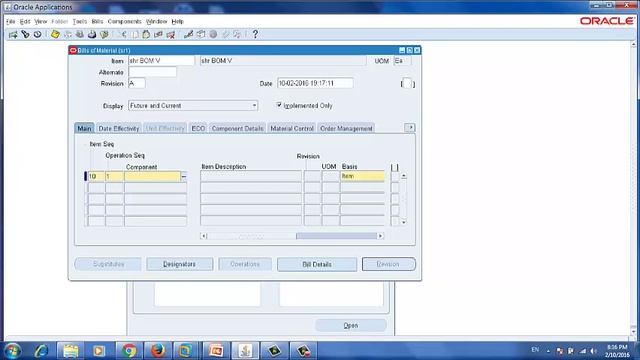Click Open button in background window
This screenshot has width=640, height=360.
click(351, 325)
